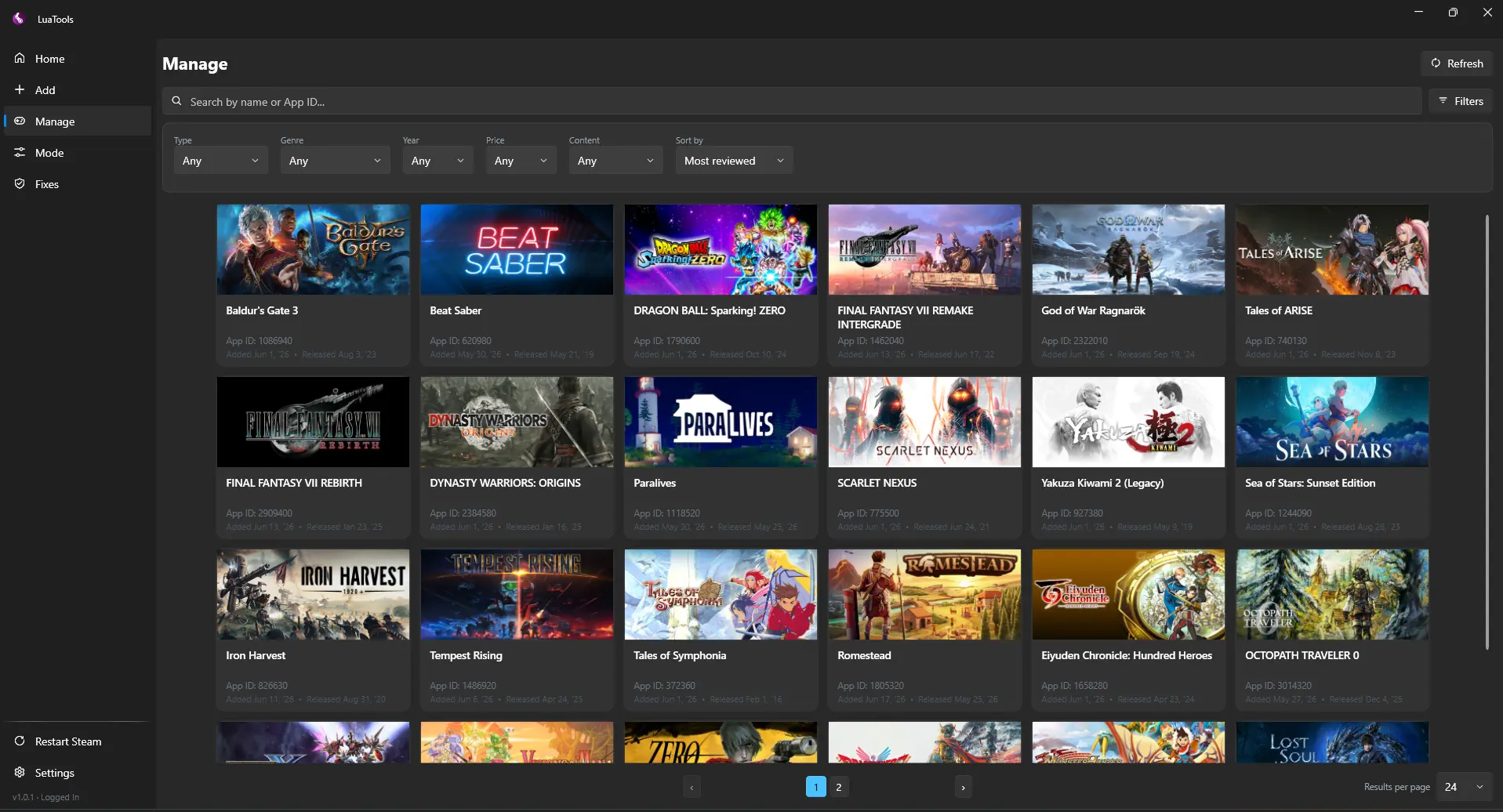Open the Year filter dropdown
This screenshot has width=1503, height=812.
coord(438,161)
